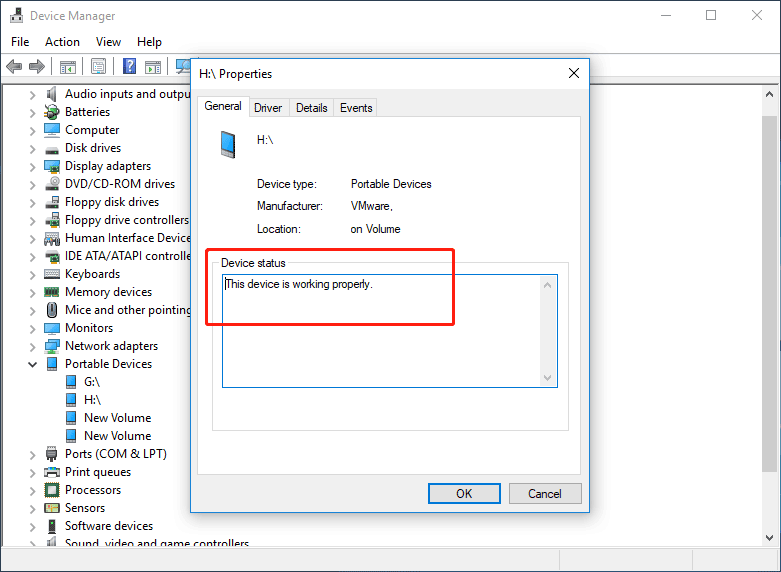Click the Batteries device icon
The height and width of the screenshot is (572, 781).
pyautogui.click(x=52, y=112)
